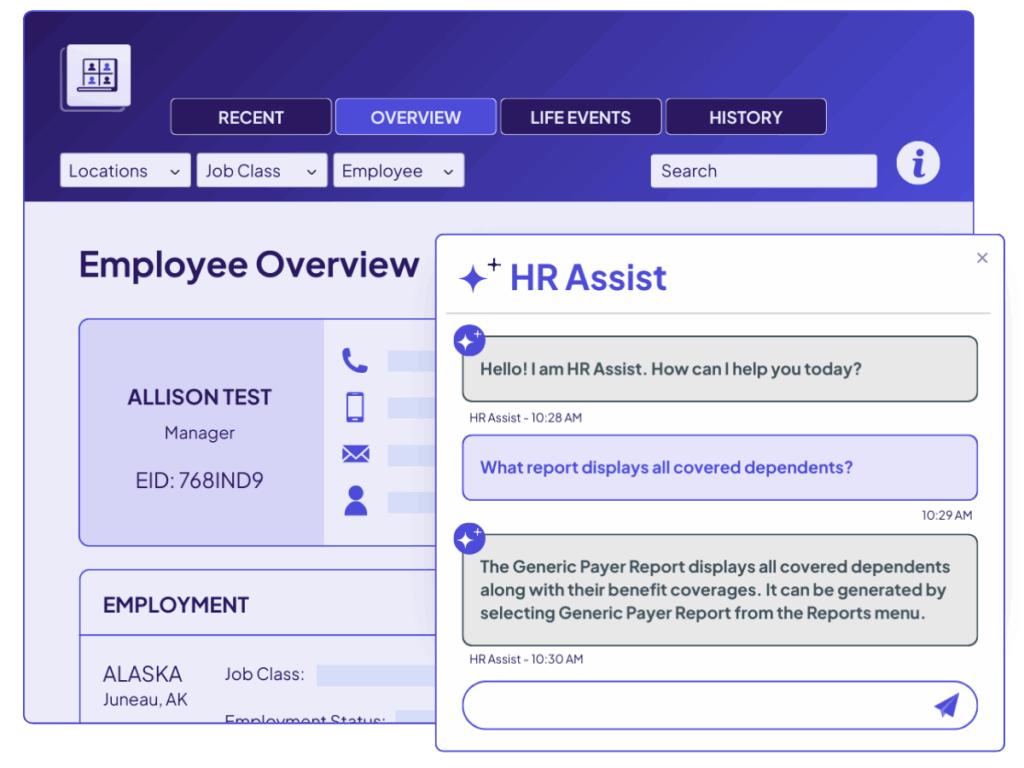Select the Life Events tab
The image size is (1024, 768).
[580, 117]
